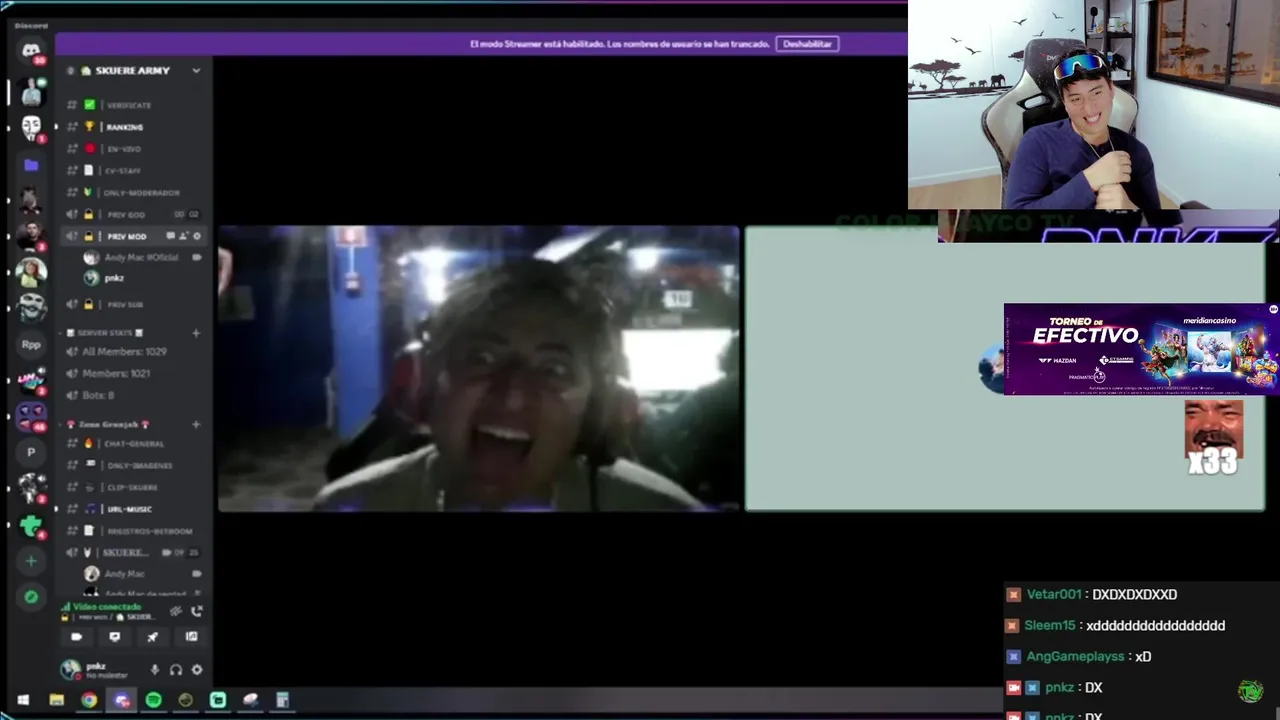Image resolution: width=1280 pixels, height=720 pixels.
Task: Click the Windows Start button
Action: 23,700
